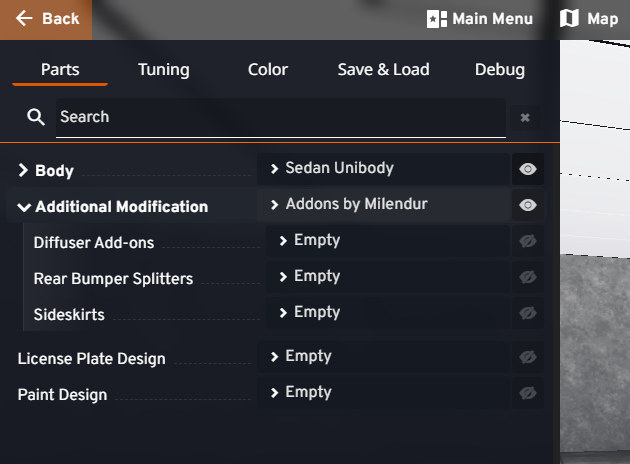Open the Addons by Milendur dropdown
Viewport: 630px width, 464px height.
point(383,205)
